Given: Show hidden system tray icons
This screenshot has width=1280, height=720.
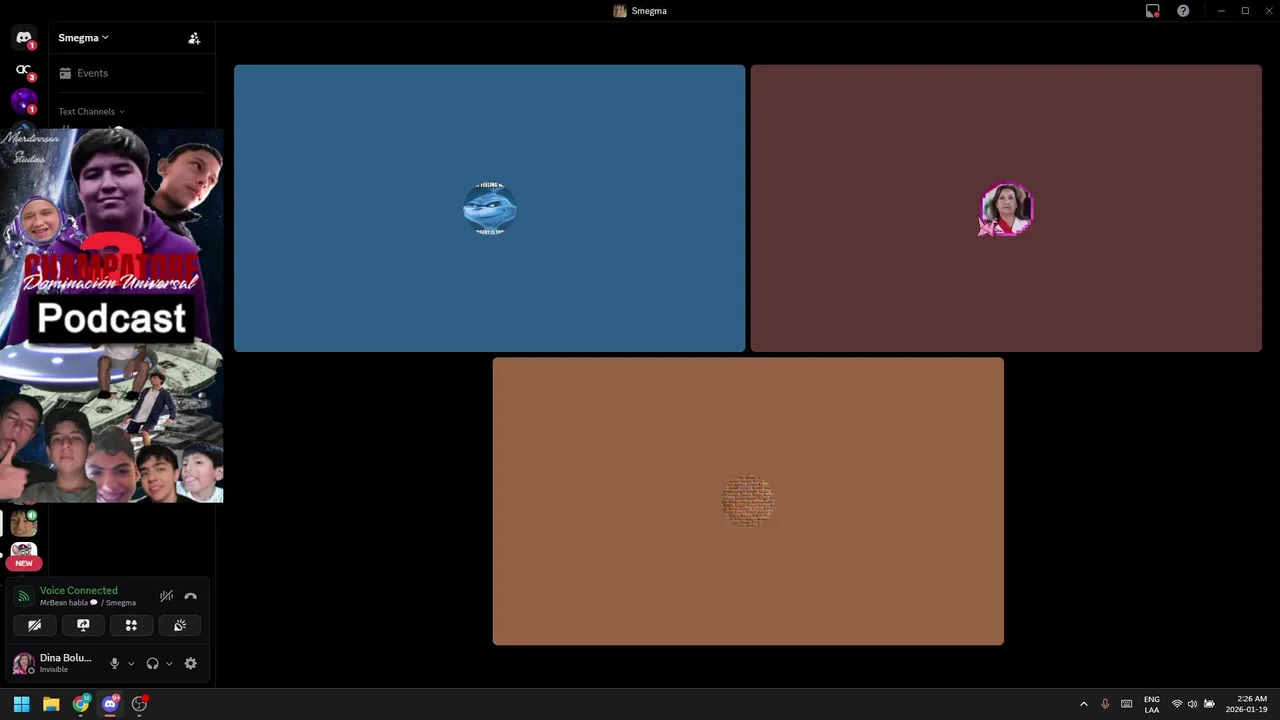Looking at the screenshot, I should (x=1083, y=704).
